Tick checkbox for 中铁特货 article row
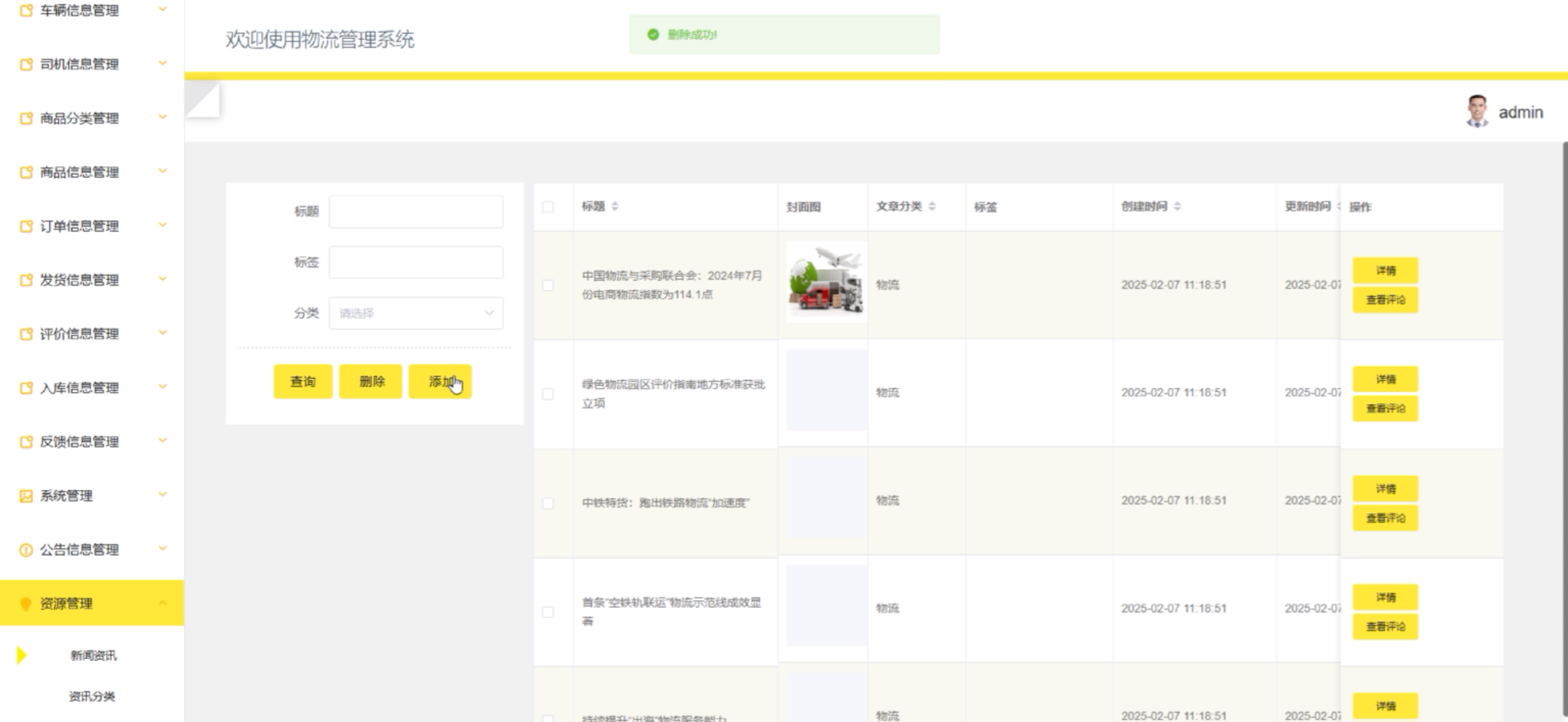Image resolution: width=1568 pixels, height=722 pixels. 548,503
